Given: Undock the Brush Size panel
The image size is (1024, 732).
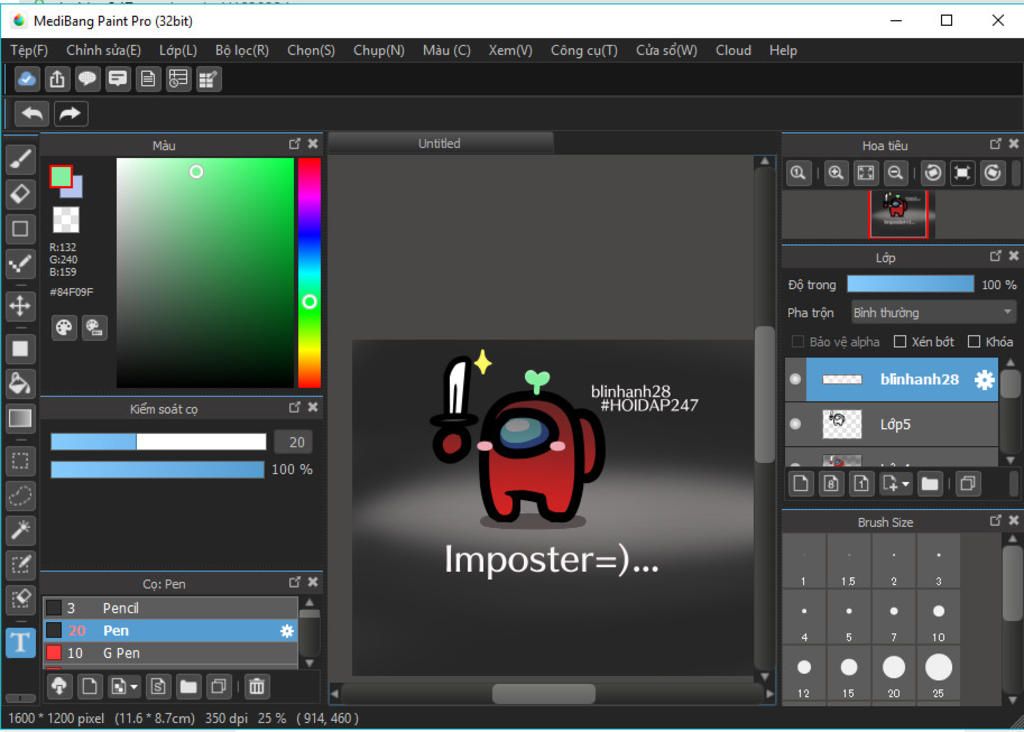Looking at the screenshot, I should click(x=995, y=520).
